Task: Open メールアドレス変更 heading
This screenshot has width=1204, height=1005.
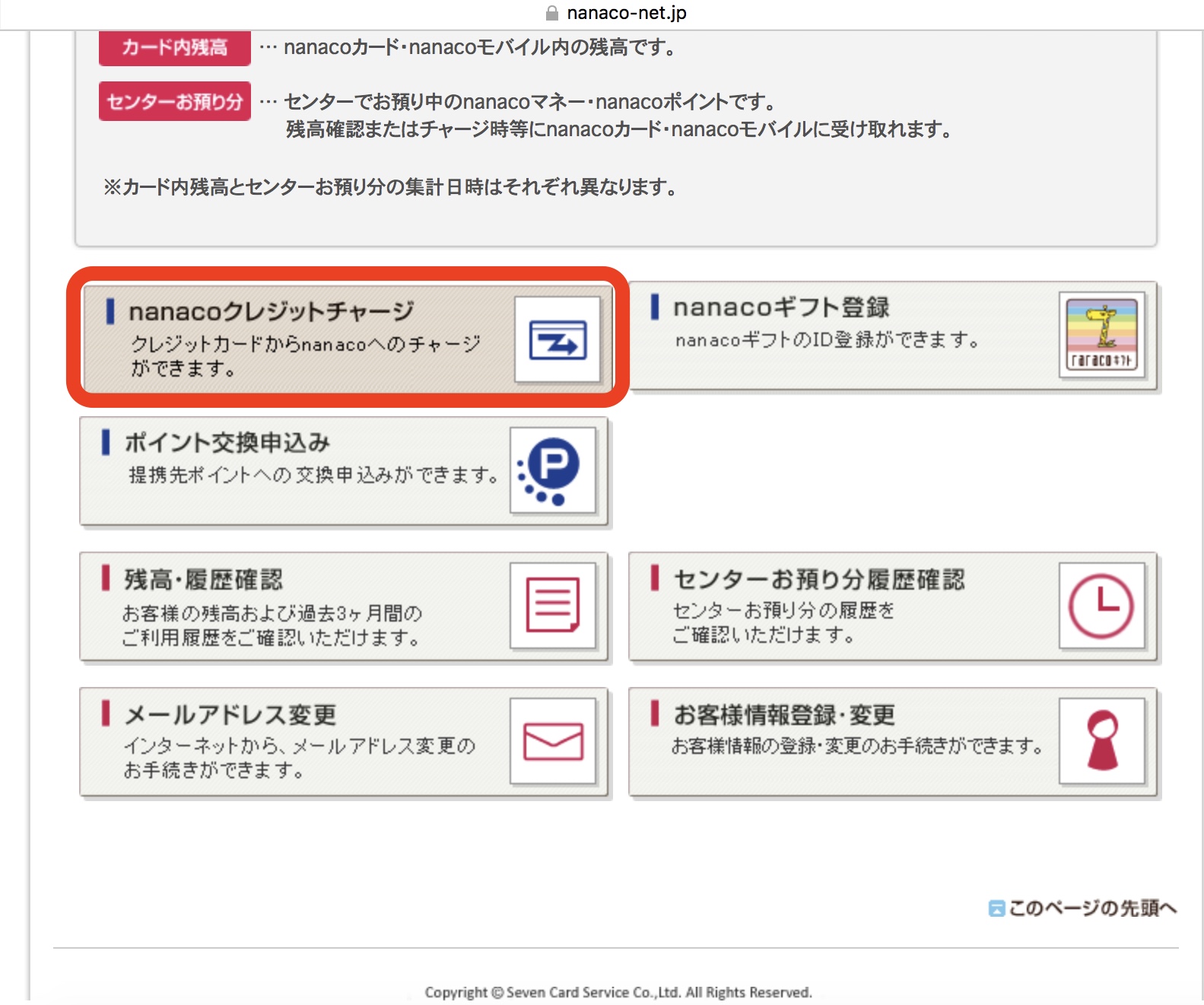Action: [x=230, y=715]
